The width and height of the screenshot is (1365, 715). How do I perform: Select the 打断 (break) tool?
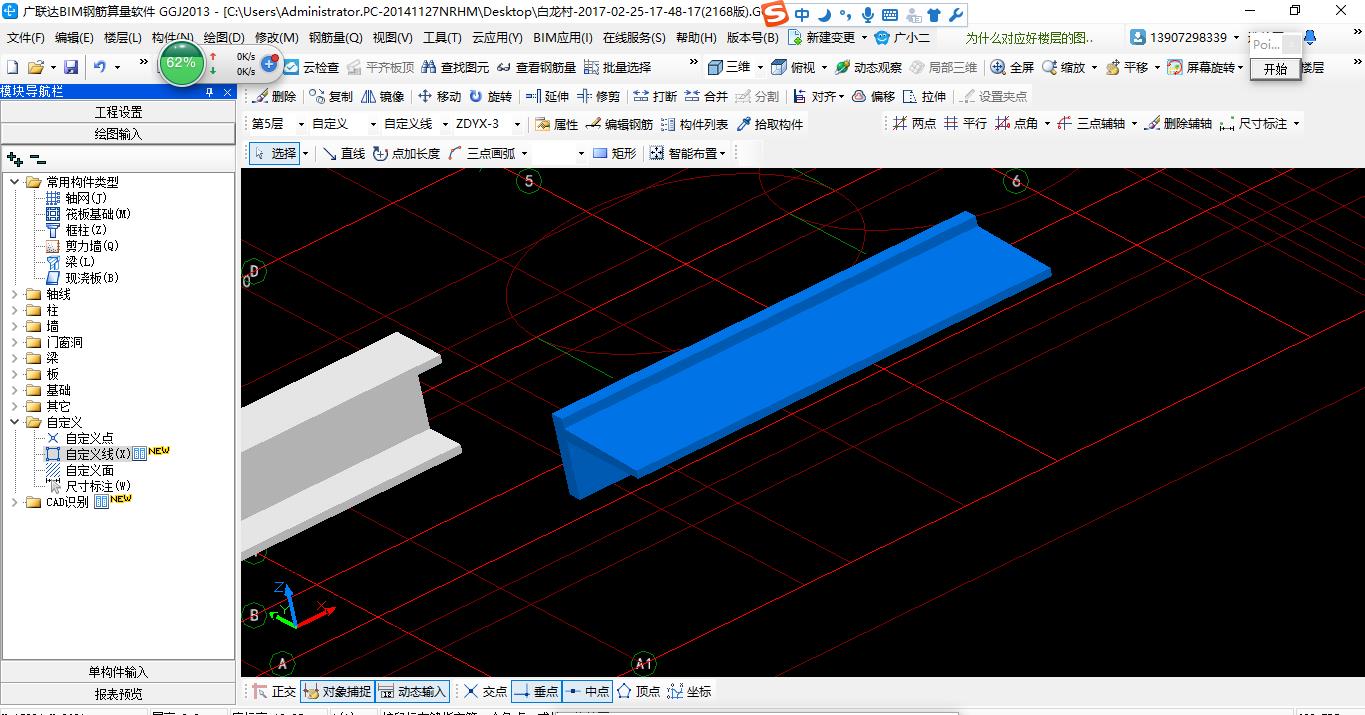(655, 97)
